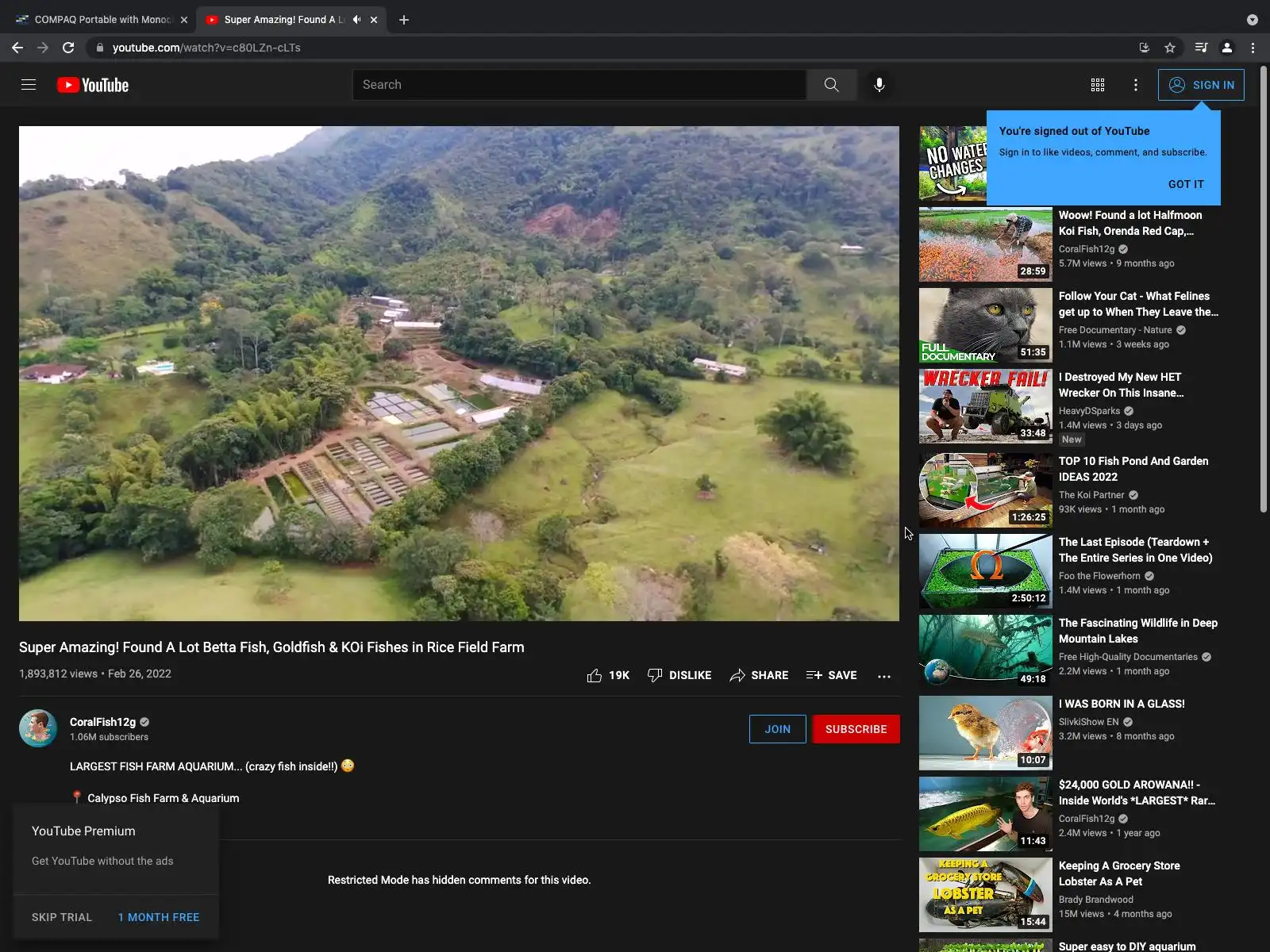This screenshot has width=1270, height=952.
Task: Open Wrecker Fail video thumbnail
Action: (986, 406)
